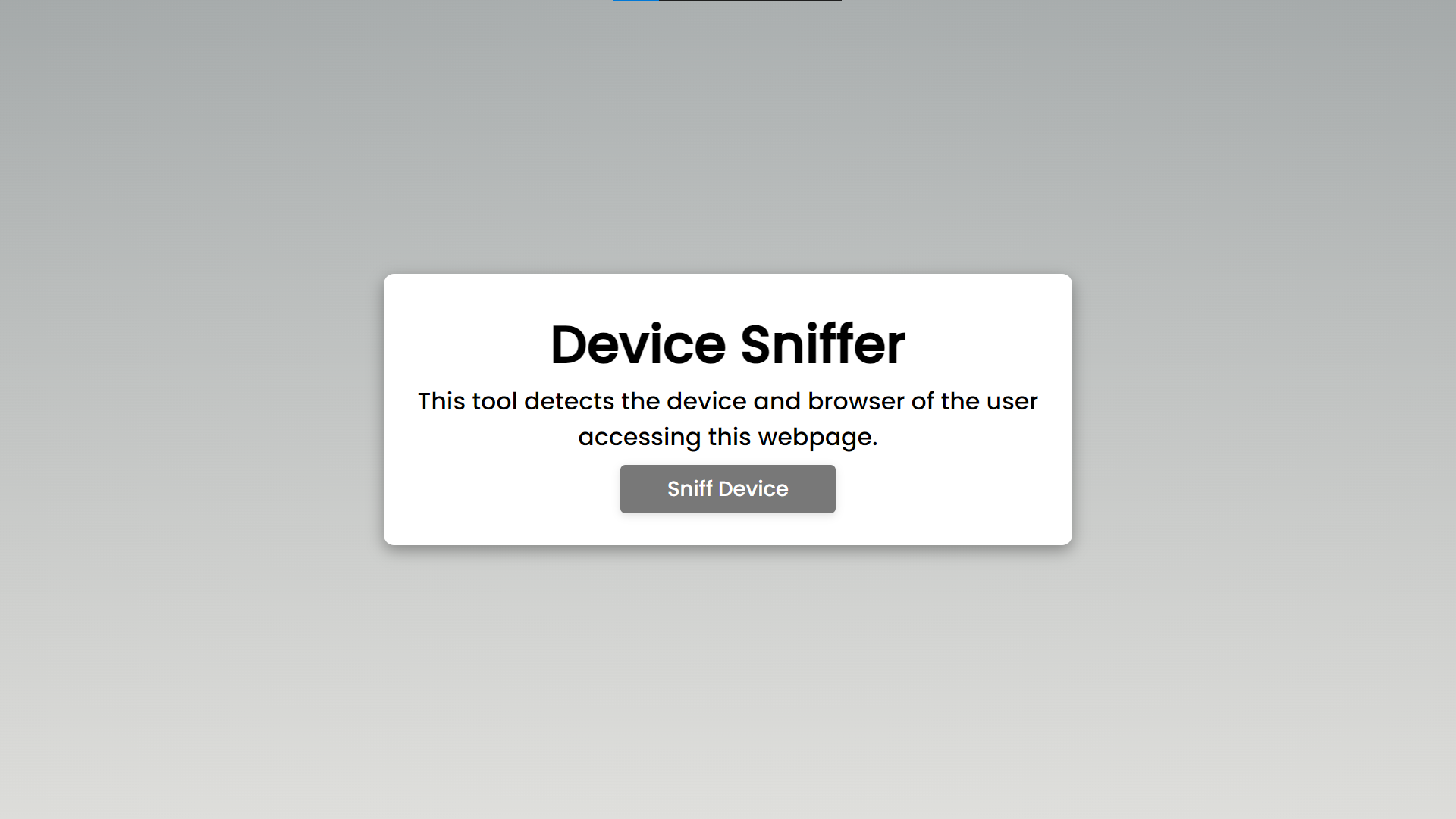Click the blue part of top progress bar
The image size is (1456, 819).
tap(636, 1)
